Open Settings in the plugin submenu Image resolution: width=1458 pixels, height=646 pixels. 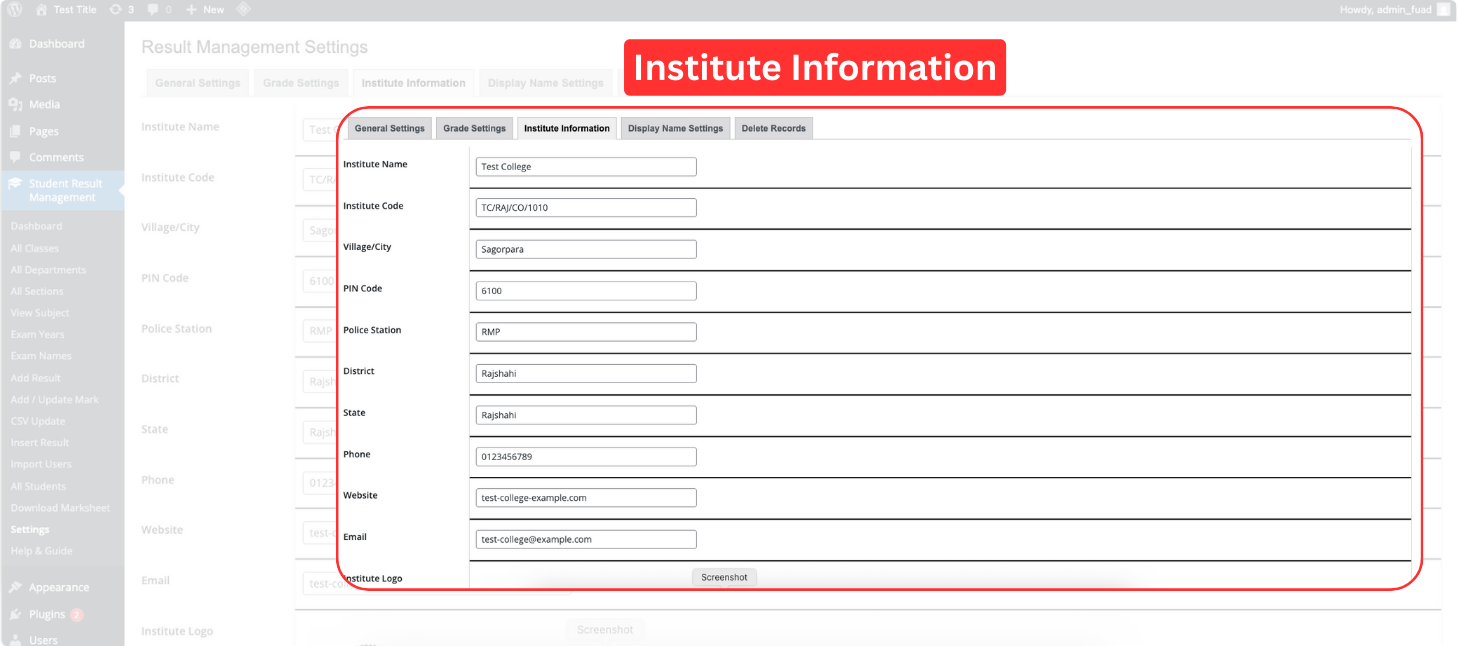pyautogui.click(x=30, y=529)
